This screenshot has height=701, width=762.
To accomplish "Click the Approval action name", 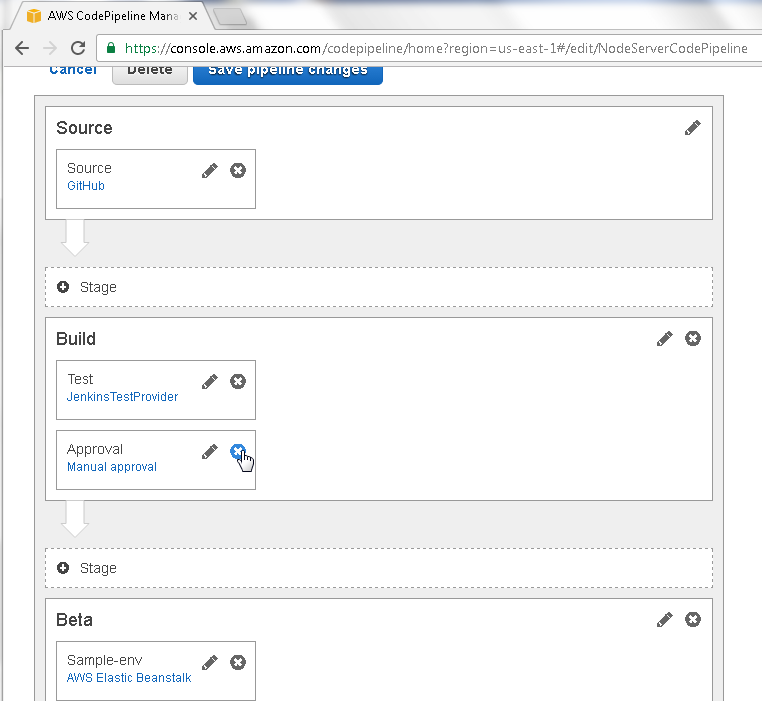I will pyautogui.click(x=95, y=450).
